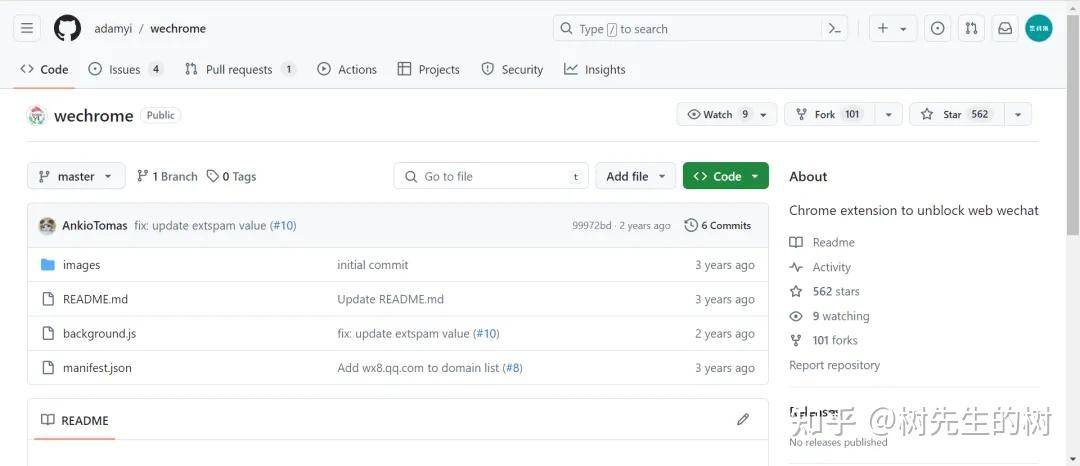The height and width of the screenshot is (466, 1080).
Task: Open the README.md file
Action: [x=95, y=299]
